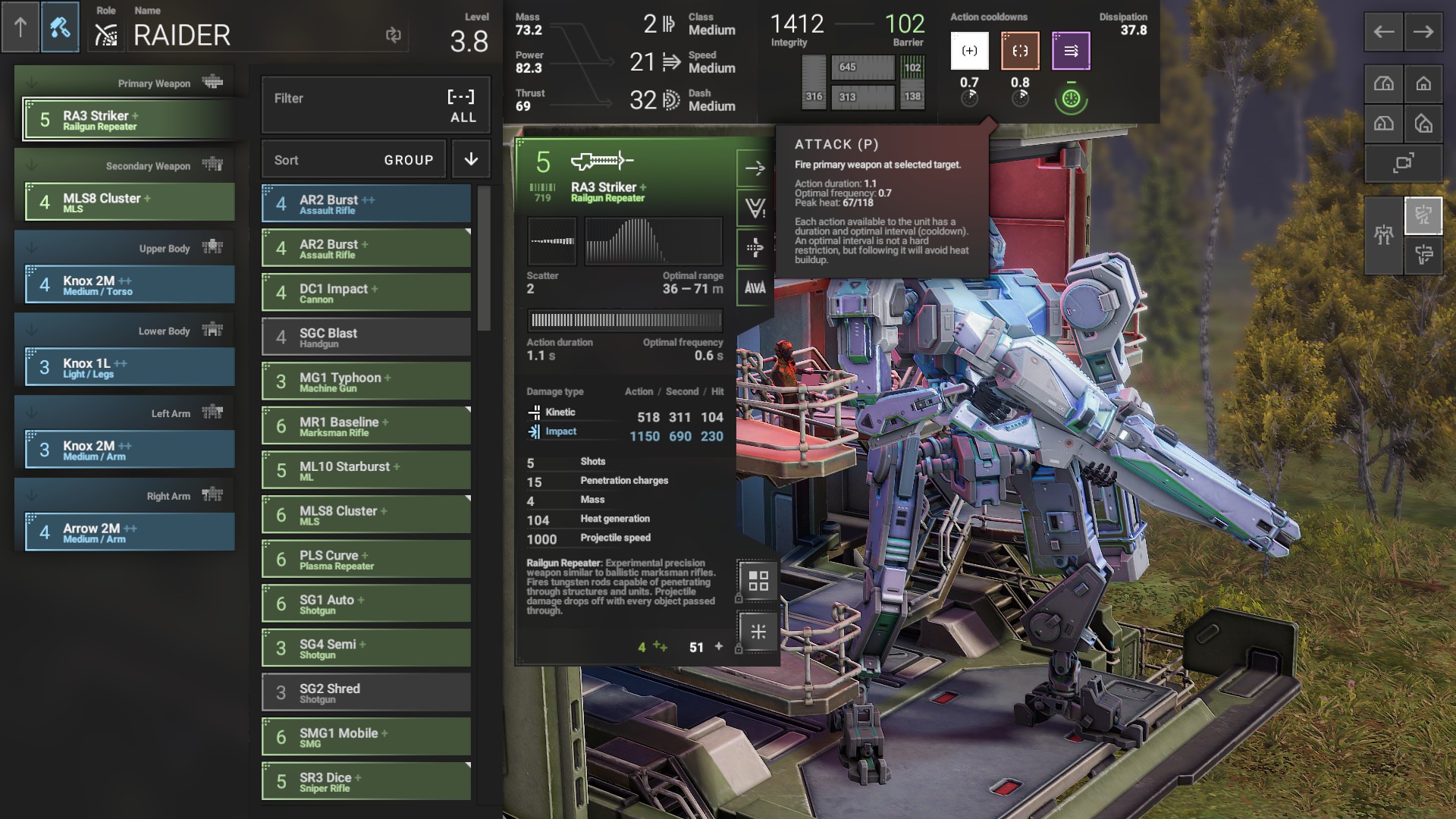The width and height of the screenshot is (1456, 819).
Task: Choose the PLS Curve Plasma Repeater item
Action: [x=366, y=560]
